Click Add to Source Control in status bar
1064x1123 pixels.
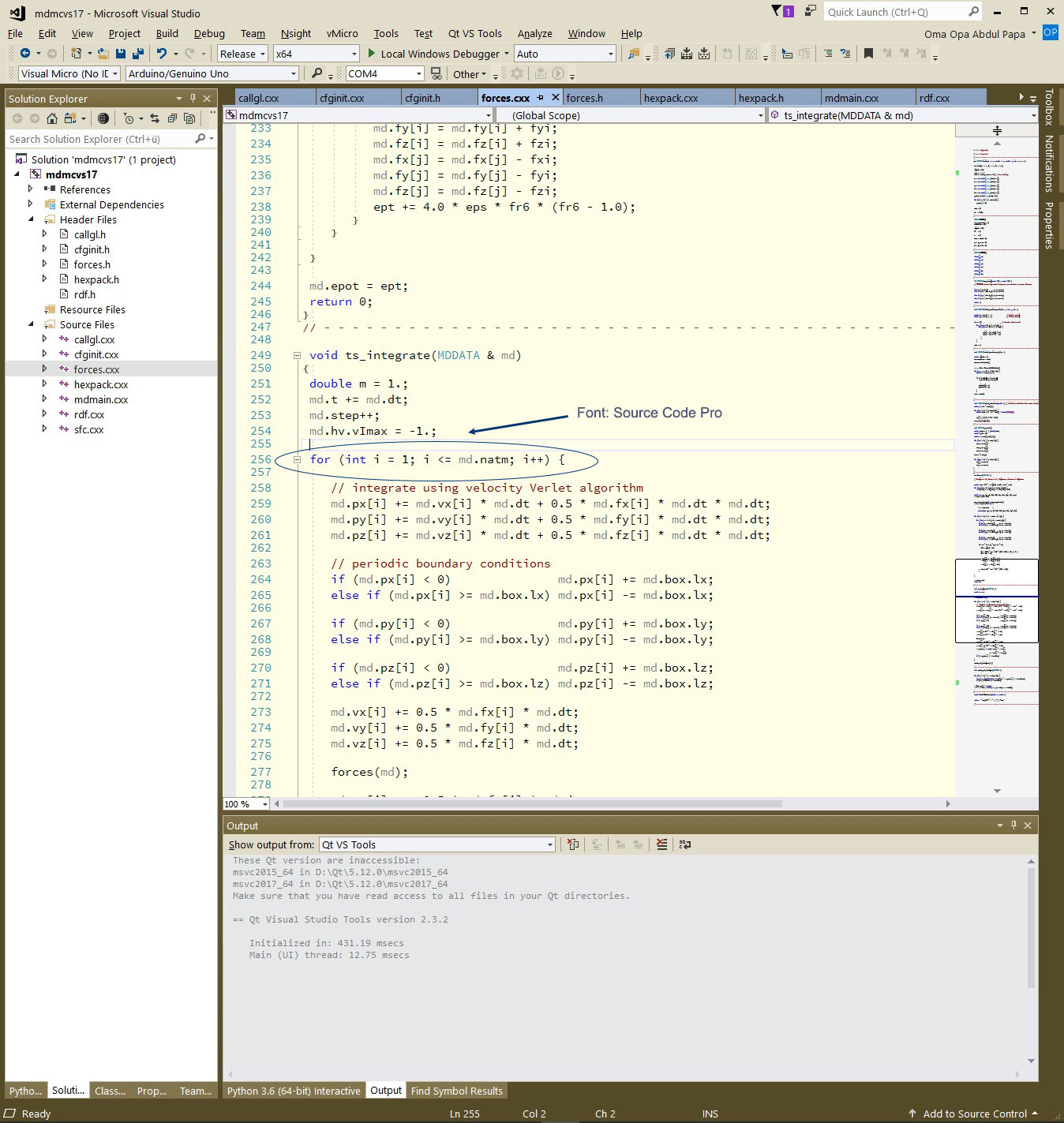[974, 1114]
